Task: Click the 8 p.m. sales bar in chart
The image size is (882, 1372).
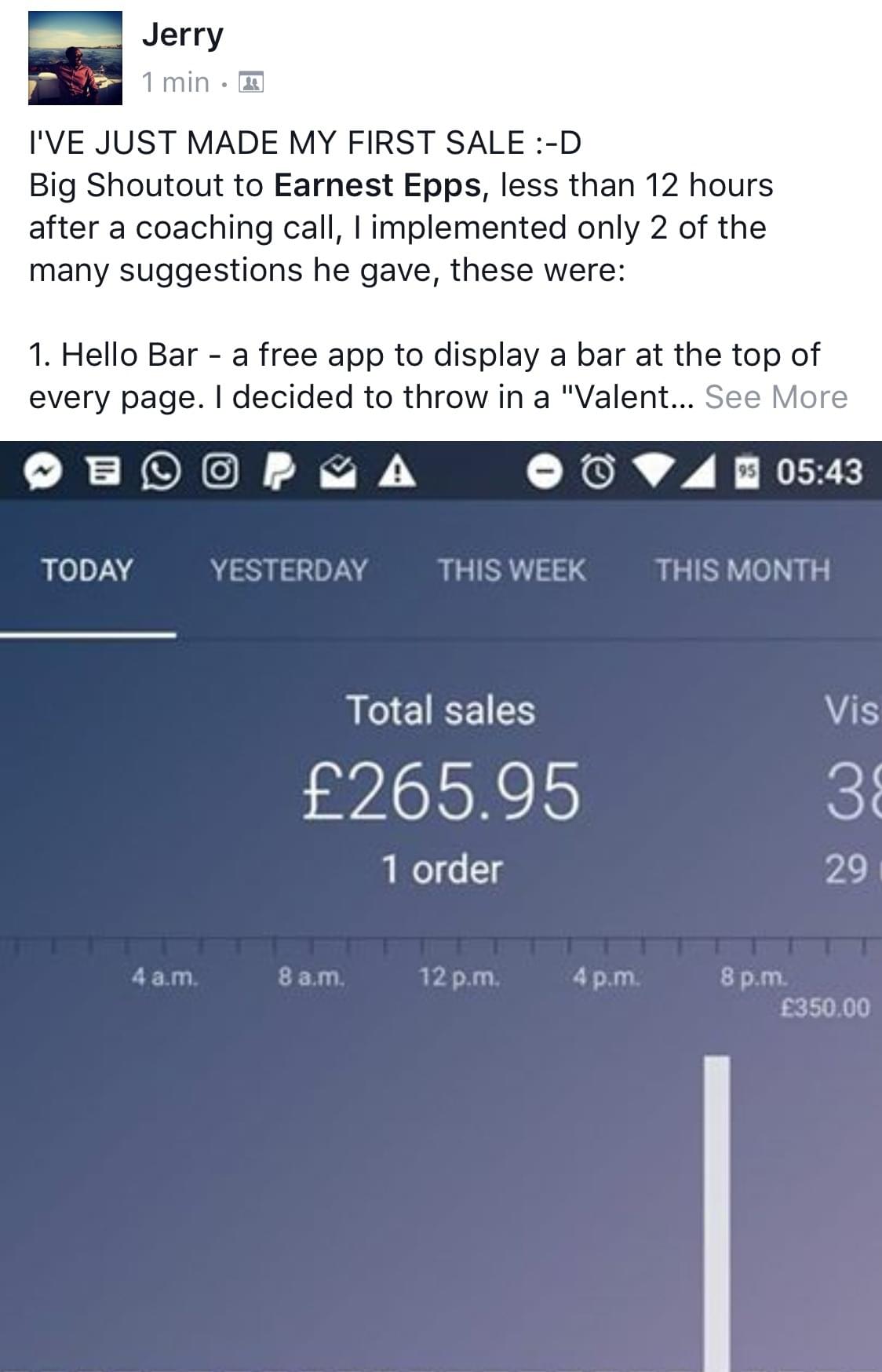Action: pyautogui.click(x=716, y=1213)
